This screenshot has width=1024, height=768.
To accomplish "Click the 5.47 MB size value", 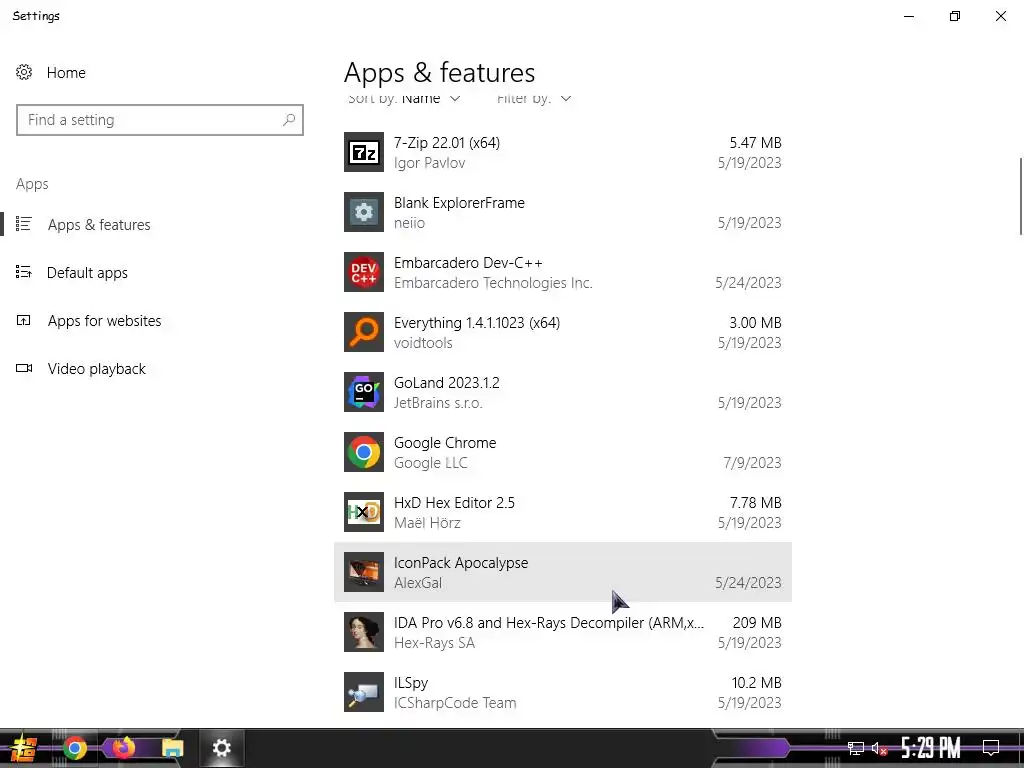I will coord(756,142).
